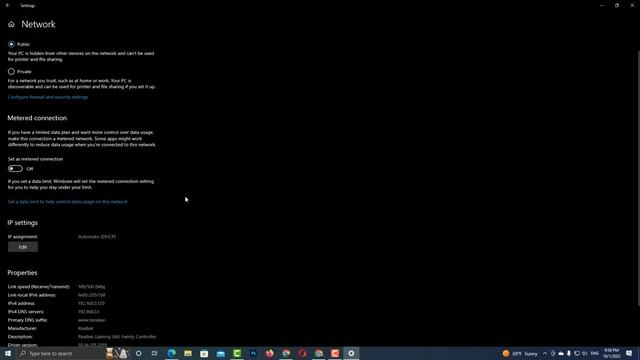
Task: Click the microphone tray icon
Action: tap(569, 353)
